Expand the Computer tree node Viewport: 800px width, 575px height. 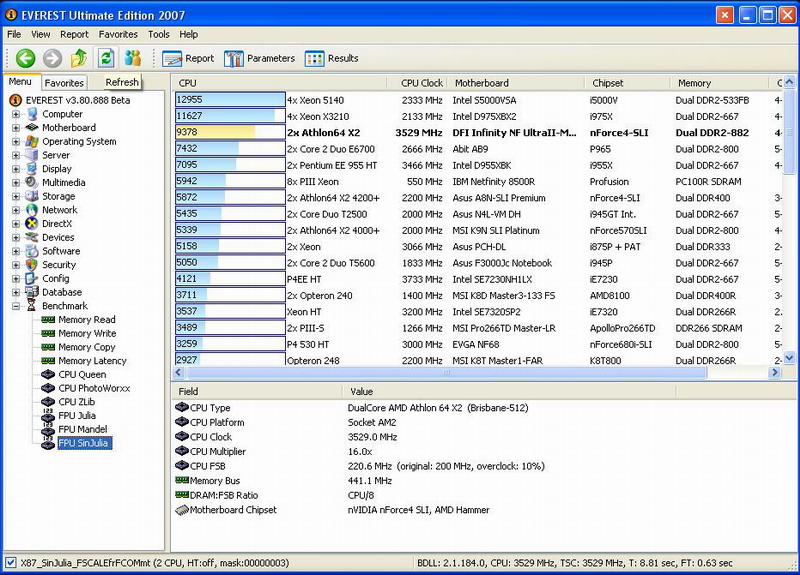click(x=16, y=114)
